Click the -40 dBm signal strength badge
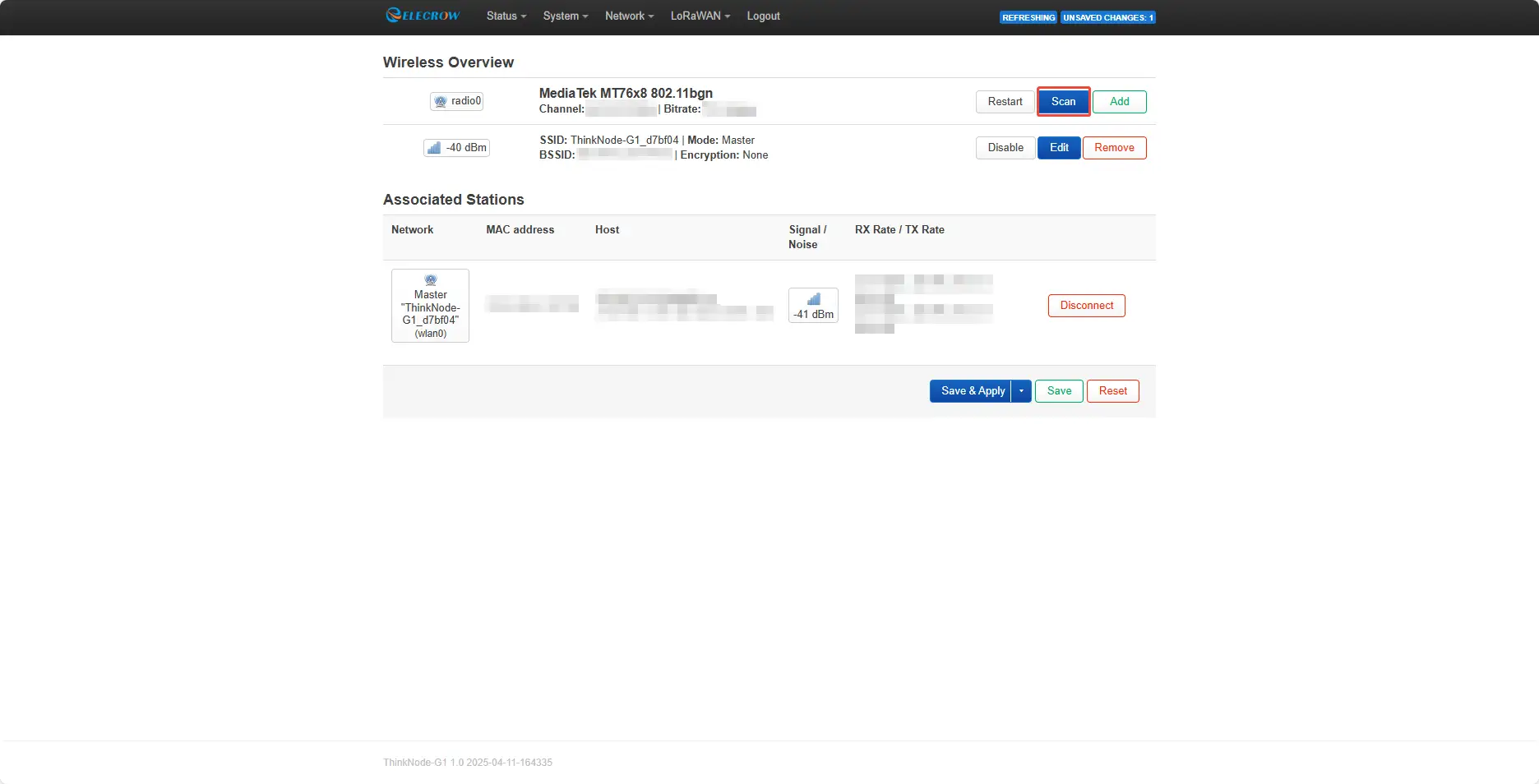Screen dimensions: 1539x784 click(456, 148)
